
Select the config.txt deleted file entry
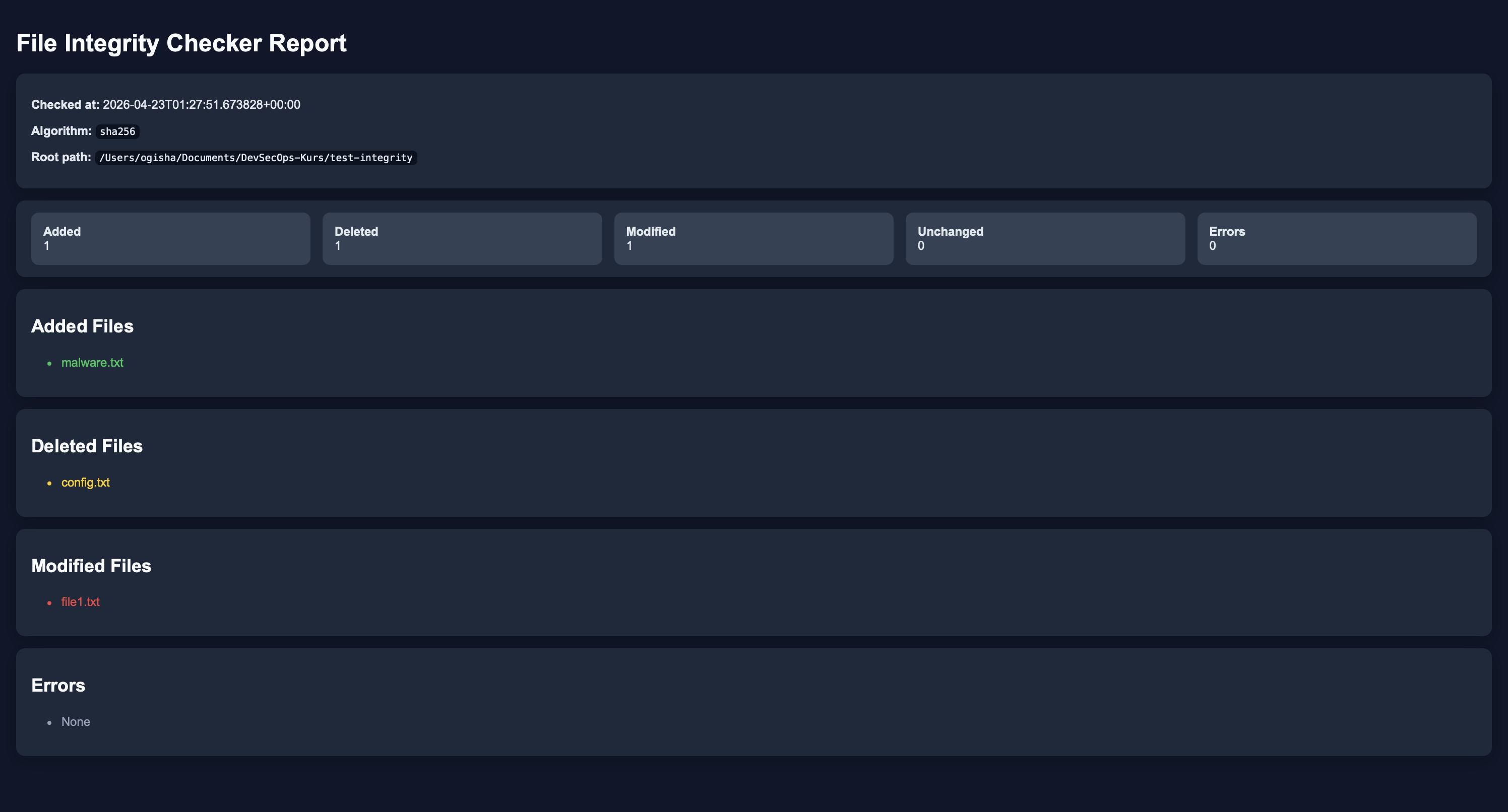pyautogui.click(x=86, y=483)
